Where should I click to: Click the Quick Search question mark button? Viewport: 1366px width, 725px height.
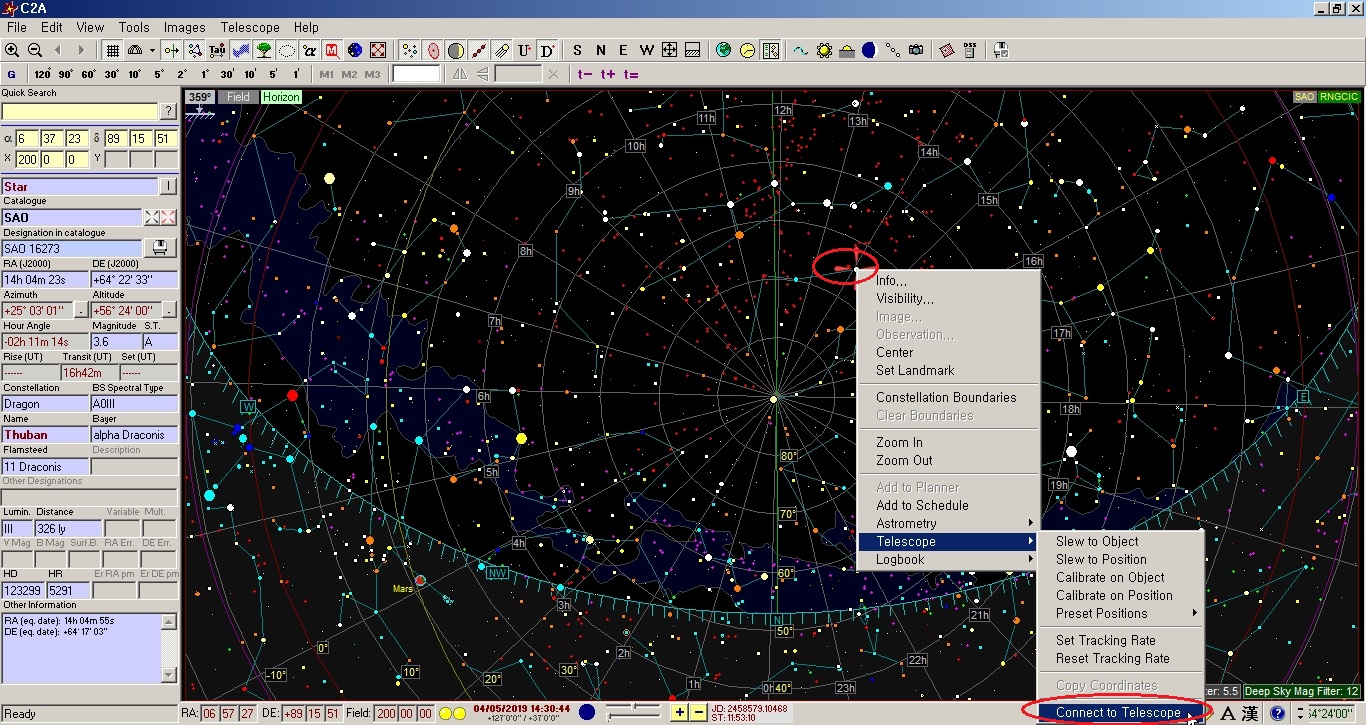(169, 111)
